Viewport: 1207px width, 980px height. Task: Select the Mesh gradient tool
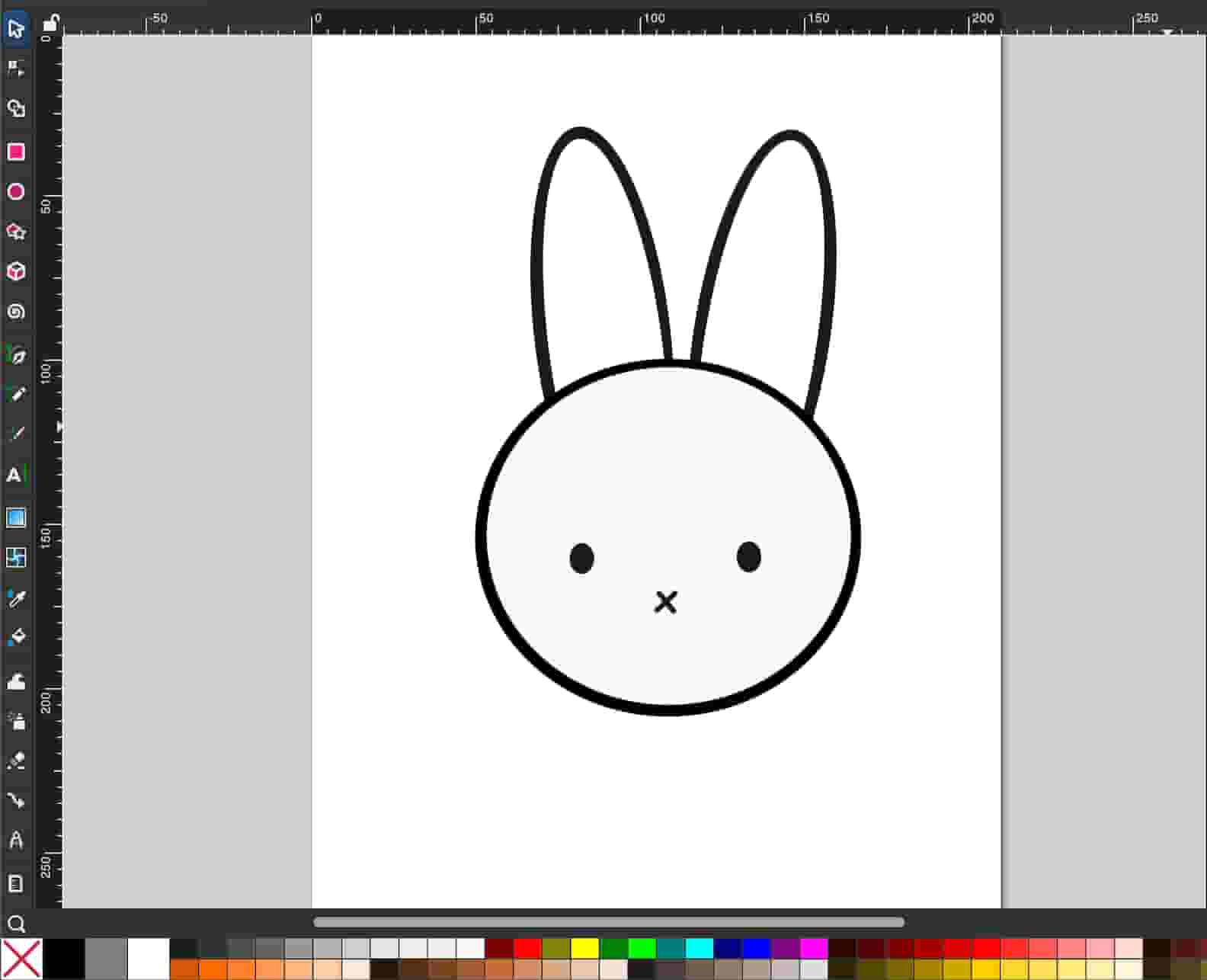tap(16, 558)
